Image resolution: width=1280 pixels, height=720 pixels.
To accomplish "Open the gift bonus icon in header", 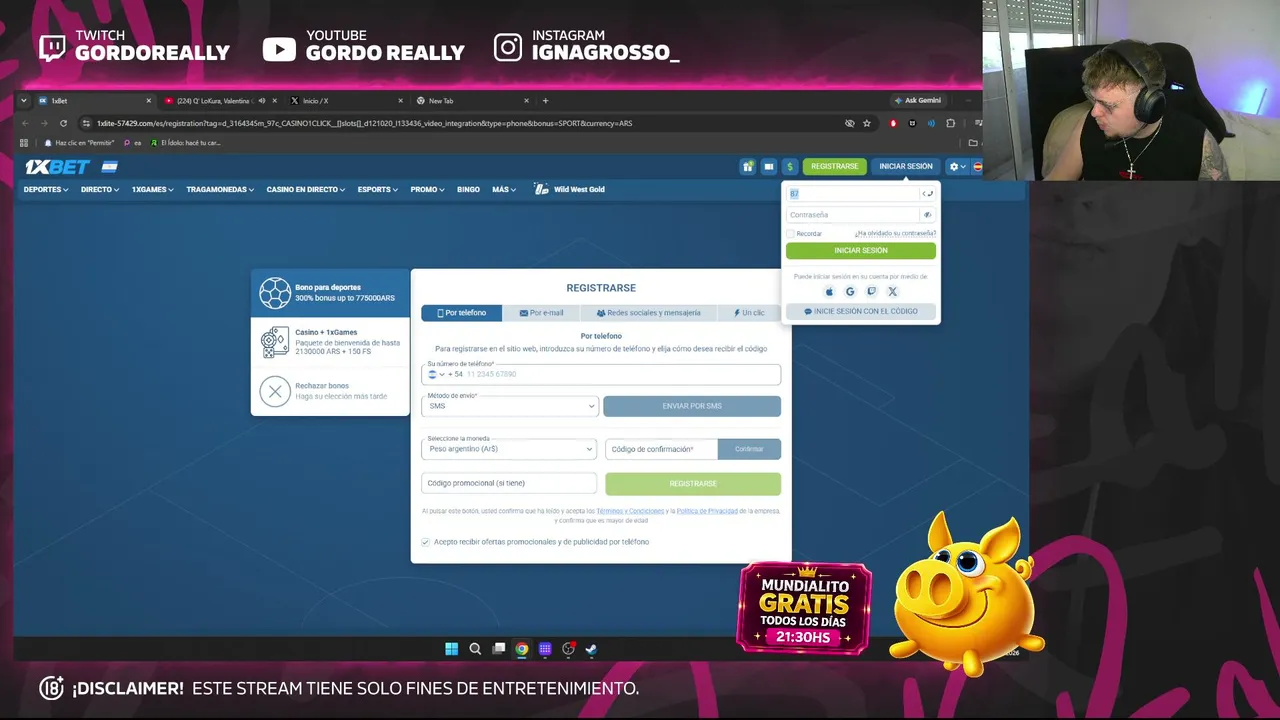I will [747, 167].
